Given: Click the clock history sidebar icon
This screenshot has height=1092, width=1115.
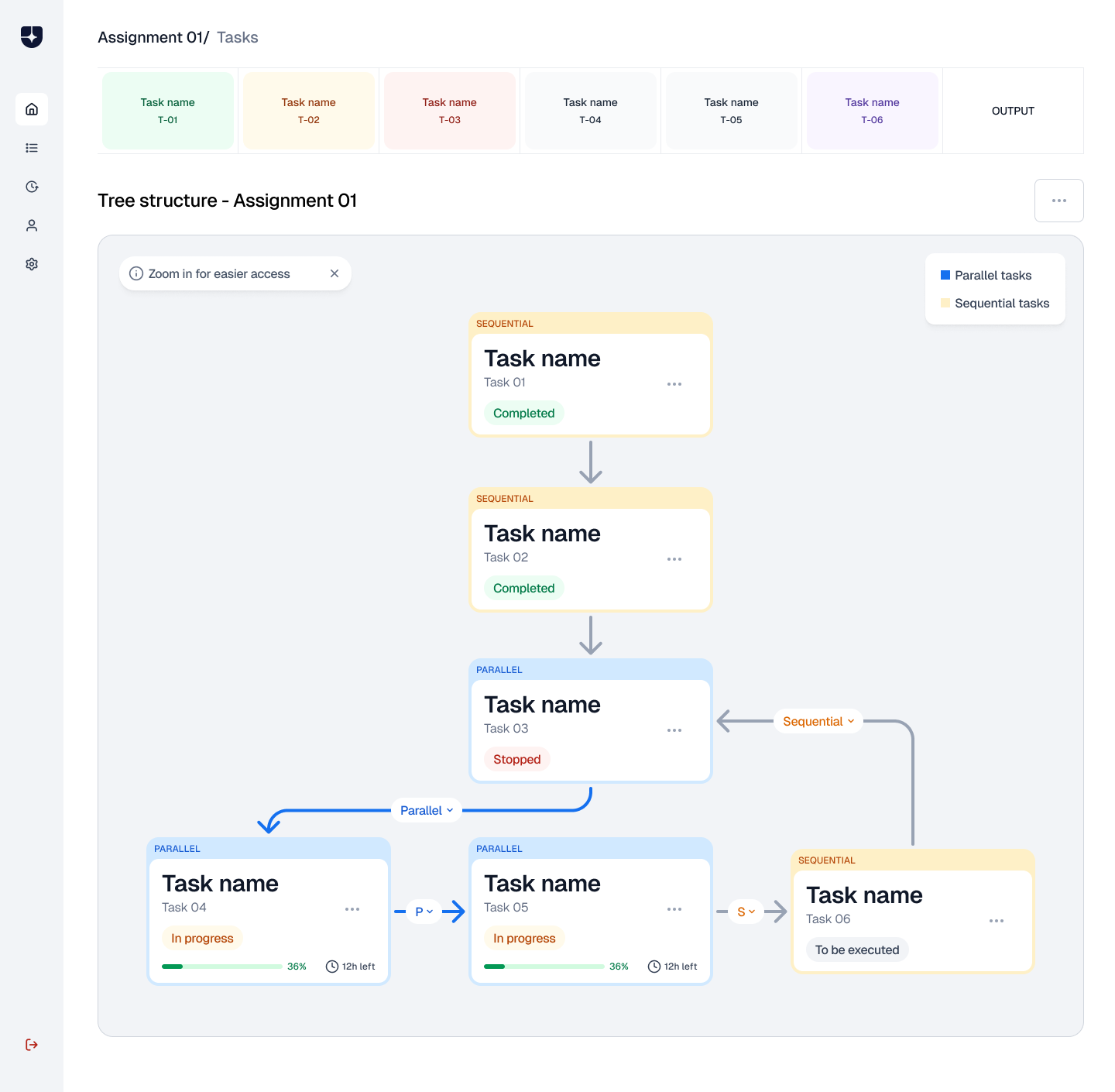Looking at the screenshot, I should point(32,187).
